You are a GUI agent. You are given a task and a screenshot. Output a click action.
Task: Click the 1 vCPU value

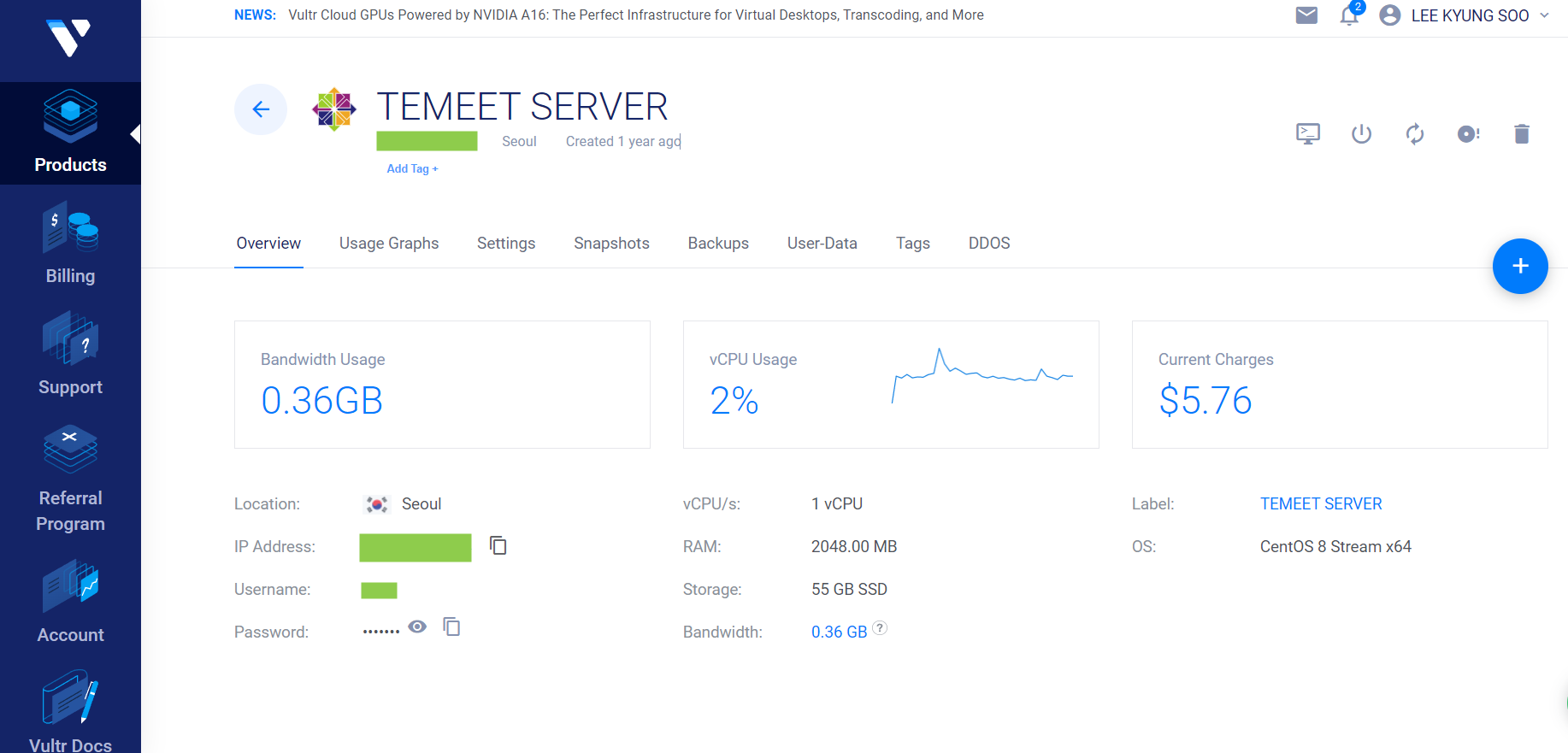click(837, 504)
